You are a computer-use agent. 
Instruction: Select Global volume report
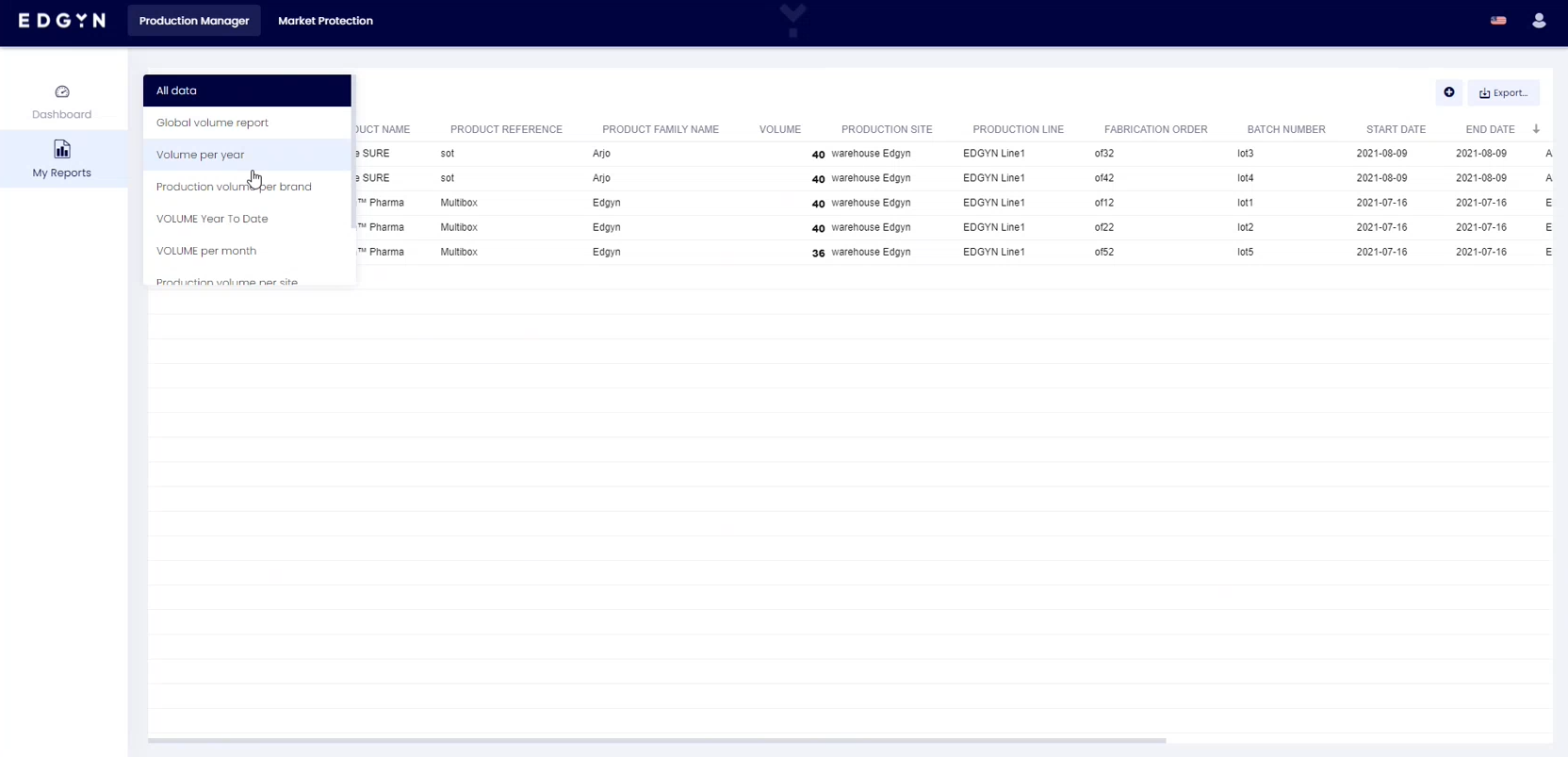pos(247,123)
